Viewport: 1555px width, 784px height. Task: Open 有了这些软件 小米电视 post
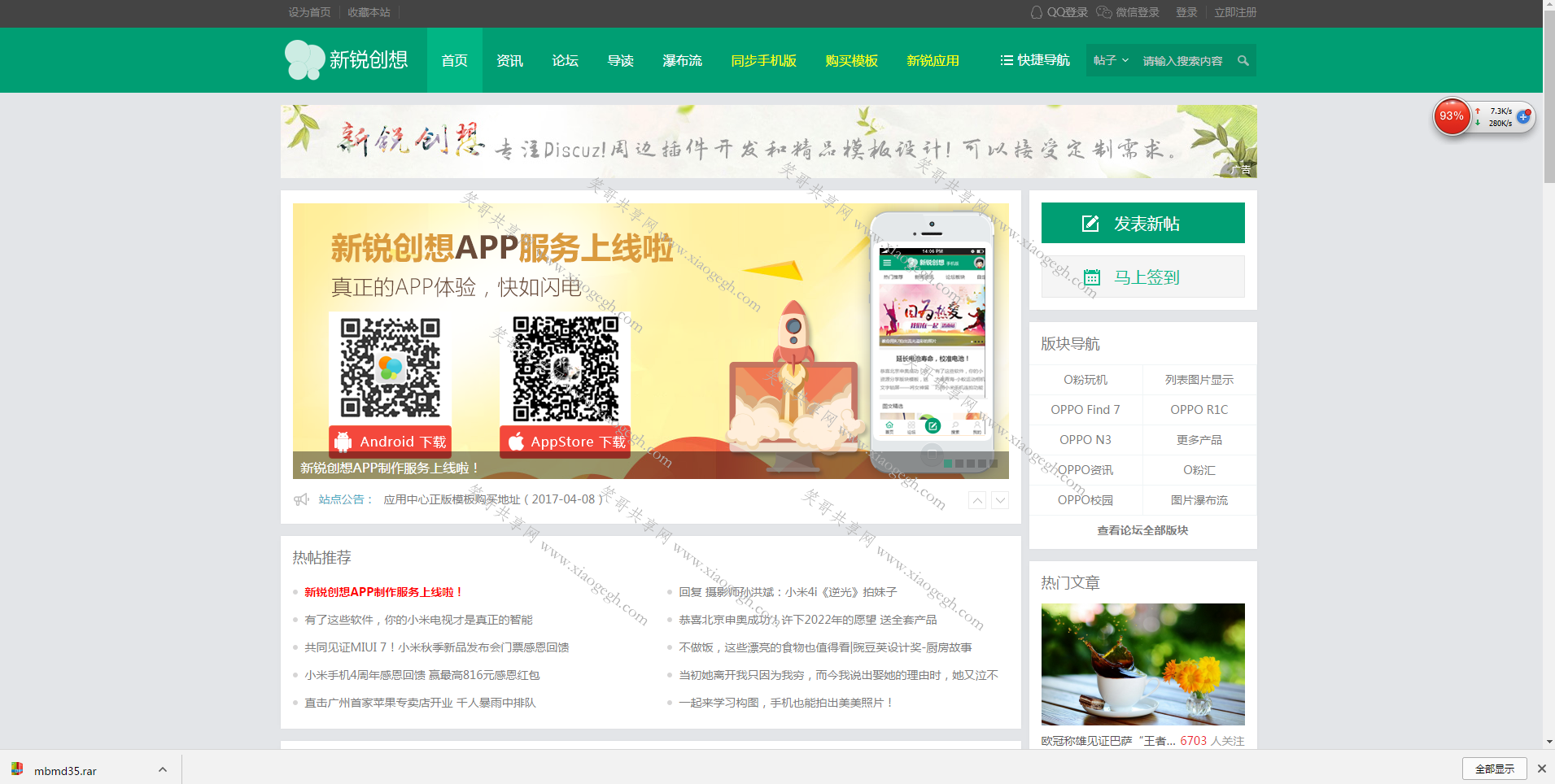point(418,620)
